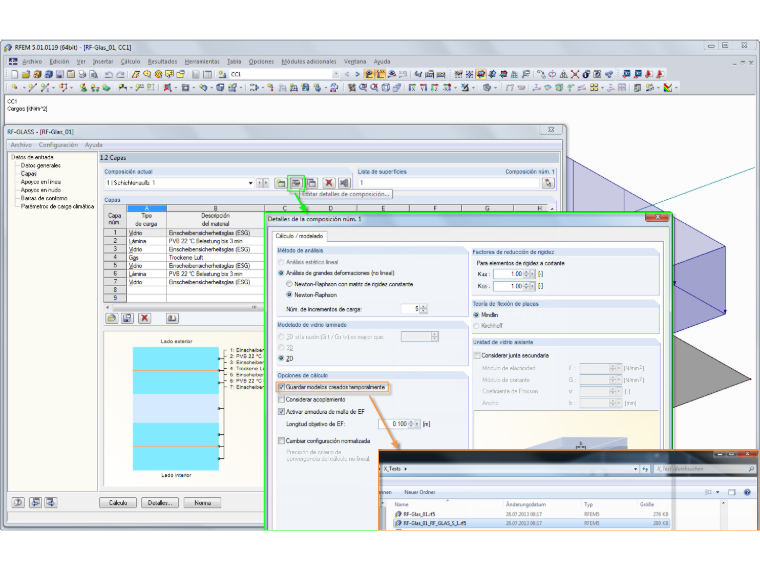Click the color scale icon at toolbar far right

click(668, 88)
